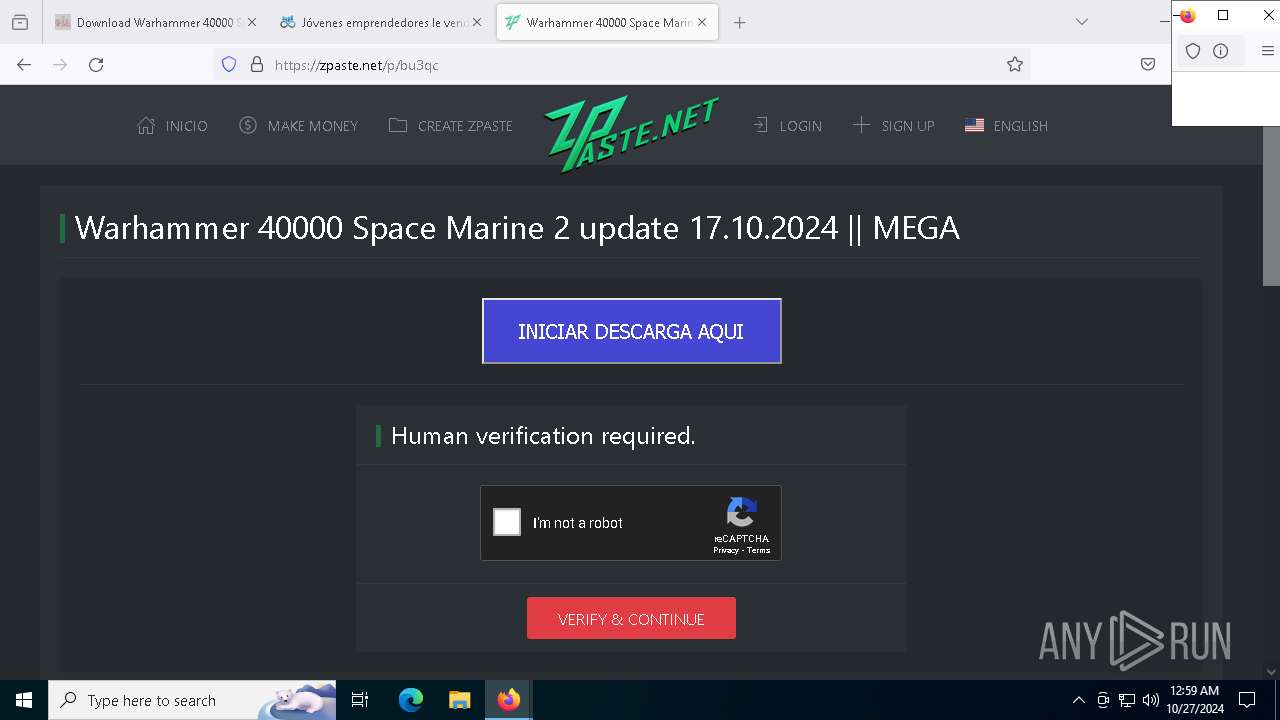Image resolution: width=1280 pixels, height=720 pixels.
Task: Click the shield icon in the small Firefox window
Action: [1193, 51]
